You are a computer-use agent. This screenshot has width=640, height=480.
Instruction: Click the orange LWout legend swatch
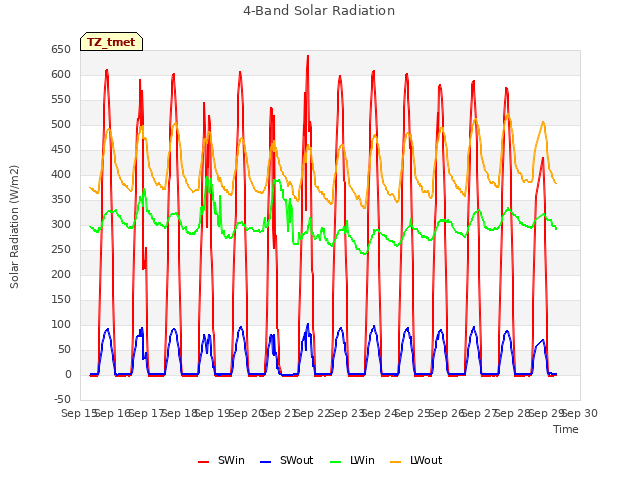pyautogui.click(x=396, y=462)
